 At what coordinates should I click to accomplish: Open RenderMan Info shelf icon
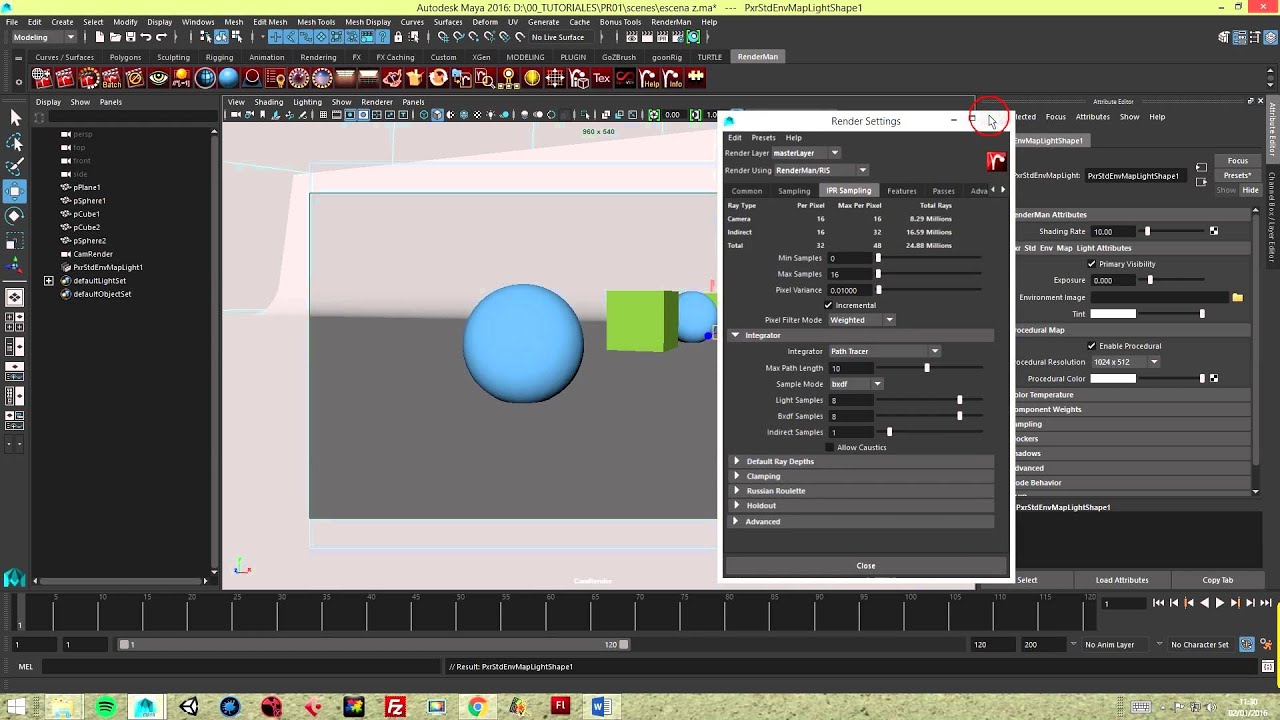[x=673, y=78]
